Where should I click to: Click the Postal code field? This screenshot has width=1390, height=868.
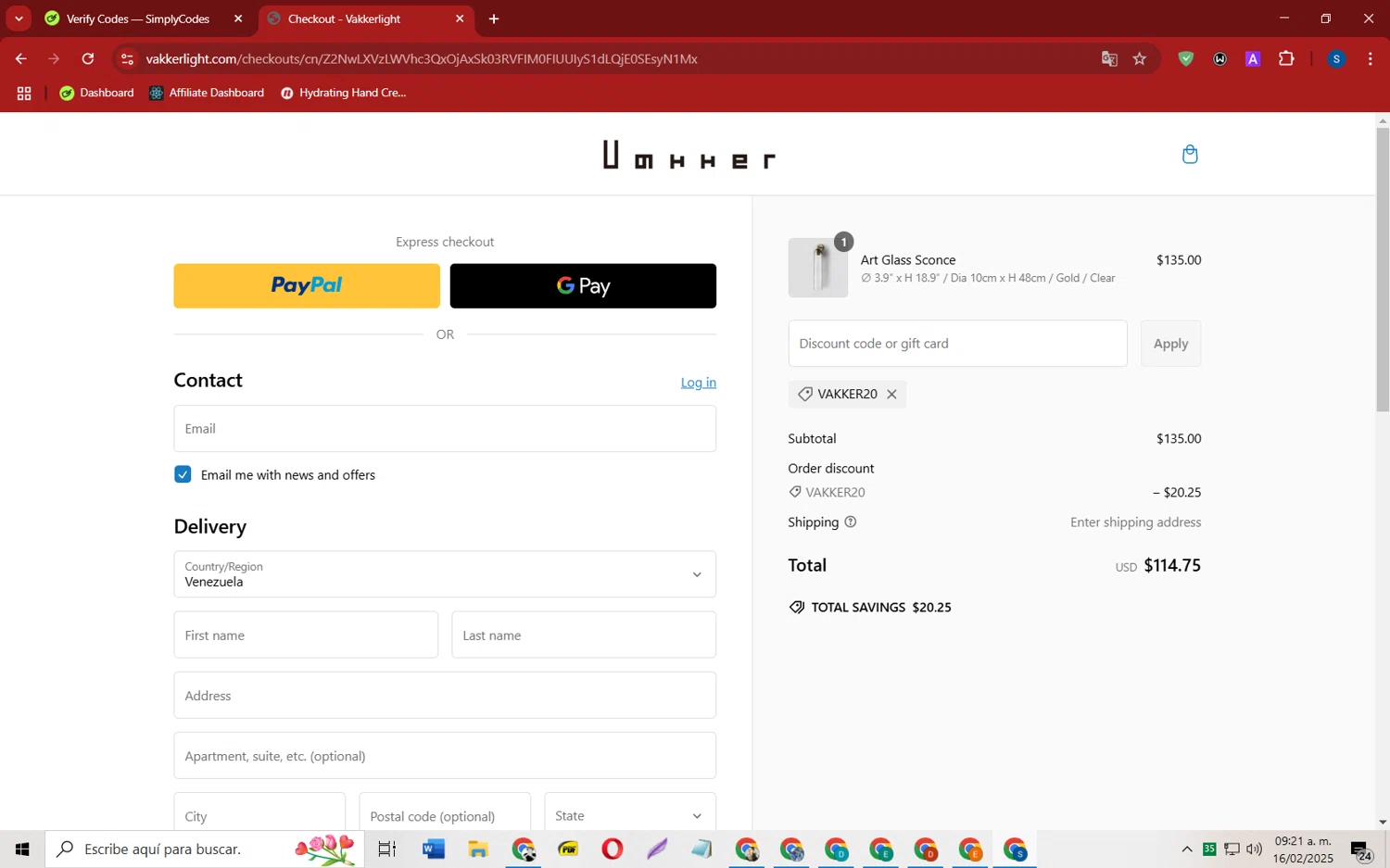coord(445,811)
